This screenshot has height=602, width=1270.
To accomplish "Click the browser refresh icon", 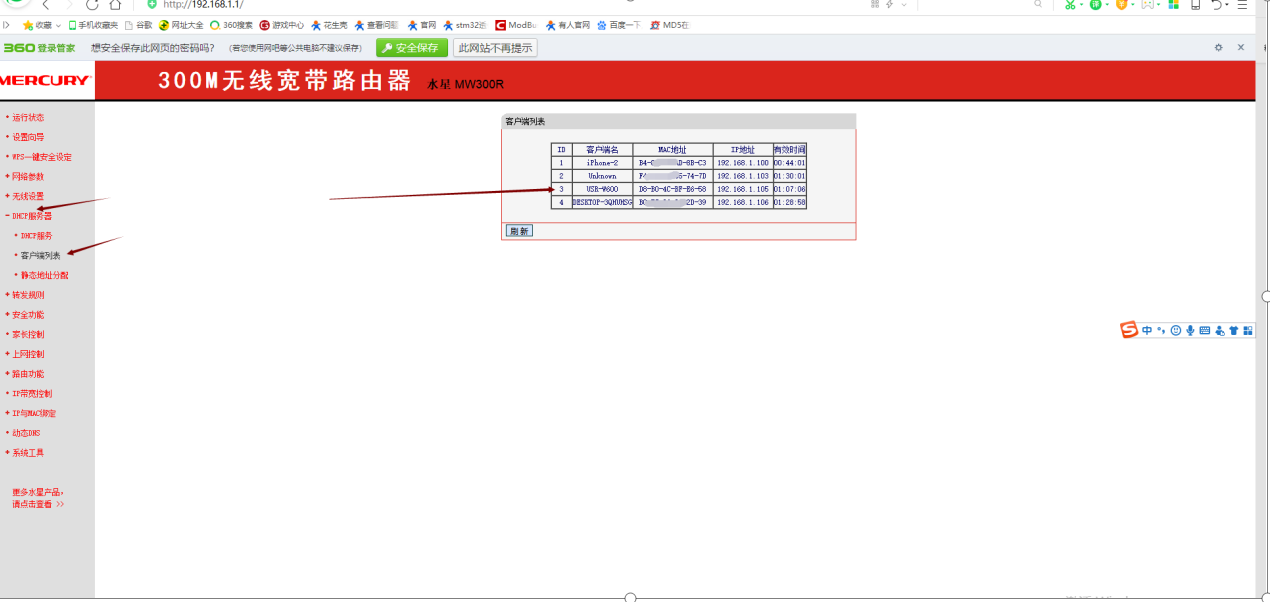I will (x=92, y=5).
